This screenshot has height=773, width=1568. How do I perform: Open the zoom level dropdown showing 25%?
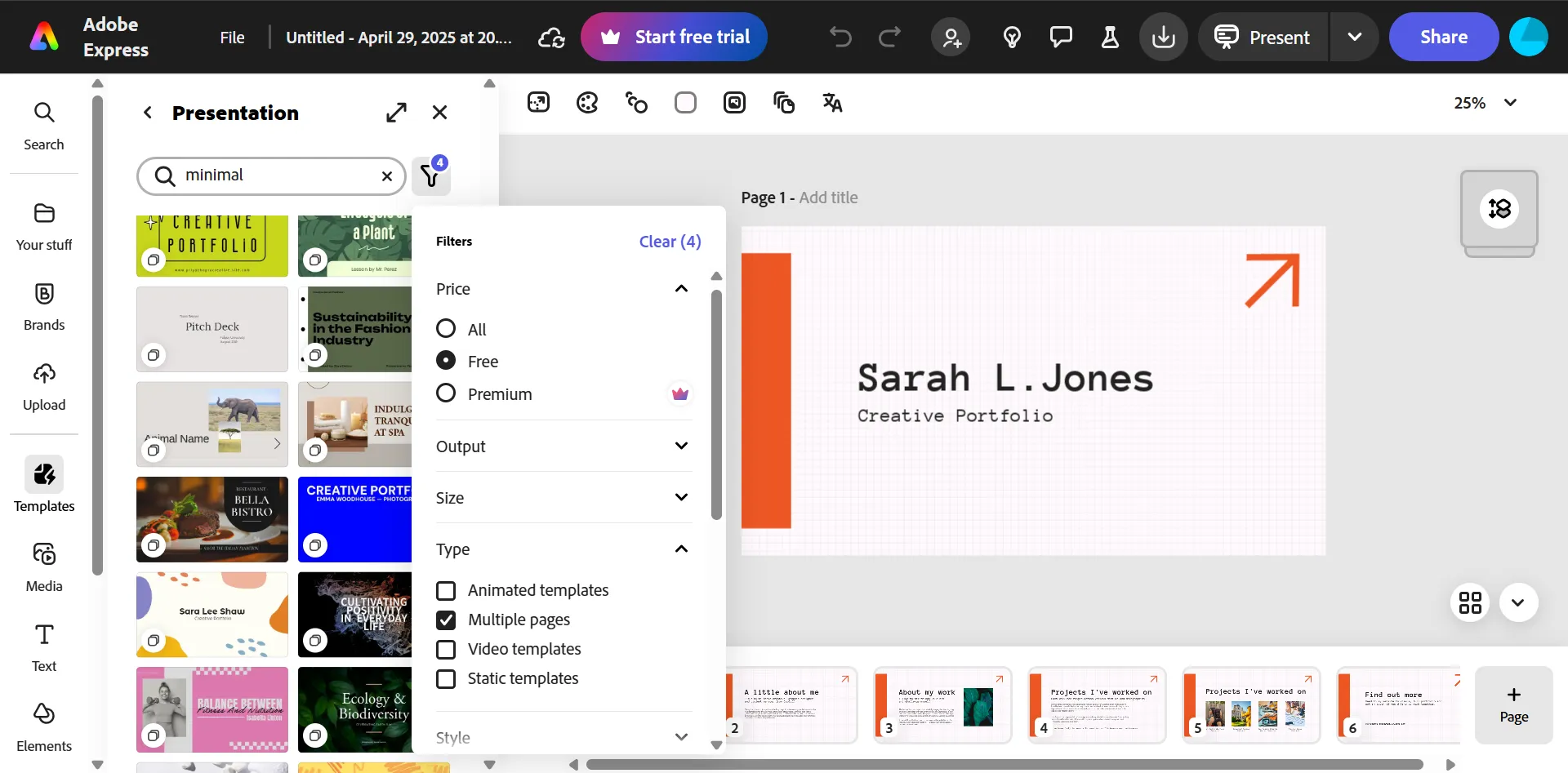point(1485,102)
